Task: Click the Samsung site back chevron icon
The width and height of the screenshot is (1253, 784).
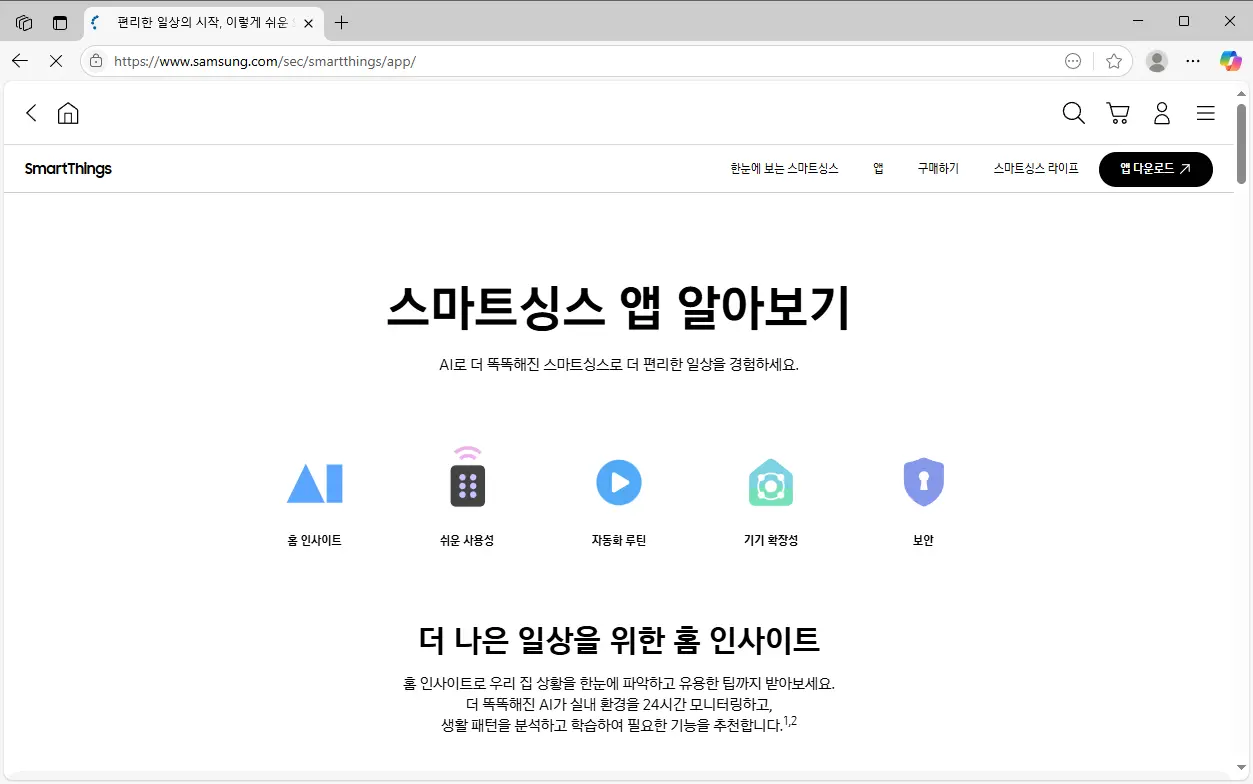Action: tap(31, 113)
